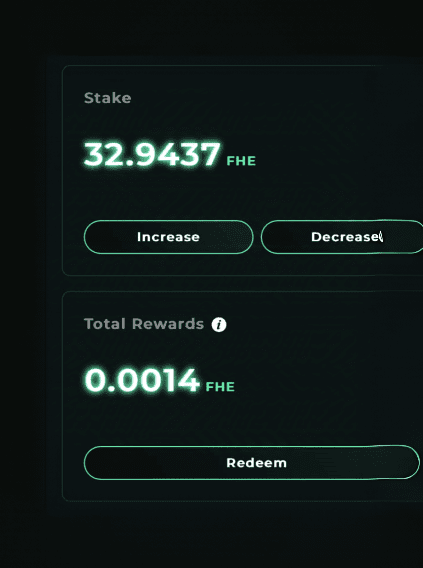Select the Decrease stake button
The width and height of the screenshot is (423, 568).
coord(342,237)
